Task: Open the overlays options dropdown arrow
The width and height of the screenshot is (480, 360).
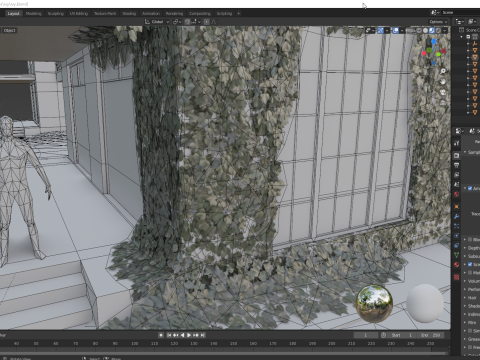Action: [402, 30]
